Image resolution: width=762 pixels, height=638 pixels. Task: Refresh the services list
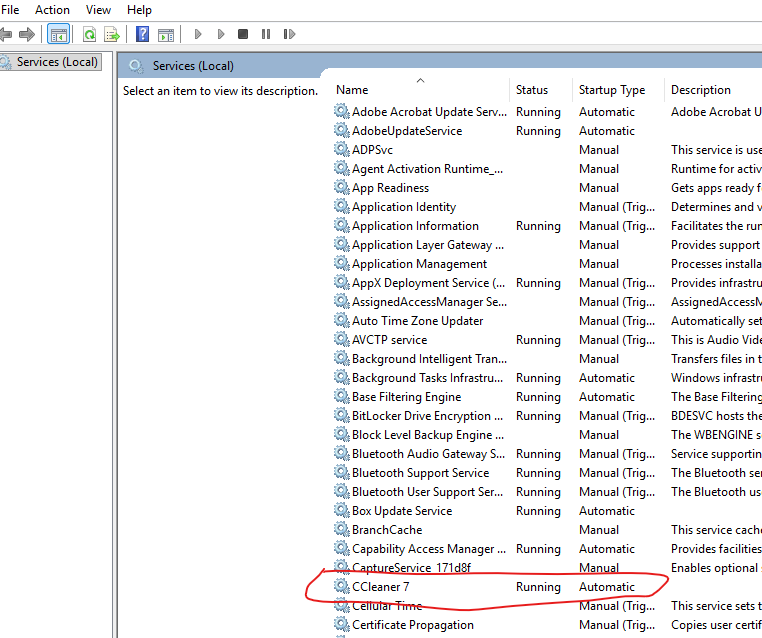[x=90, y=34]
